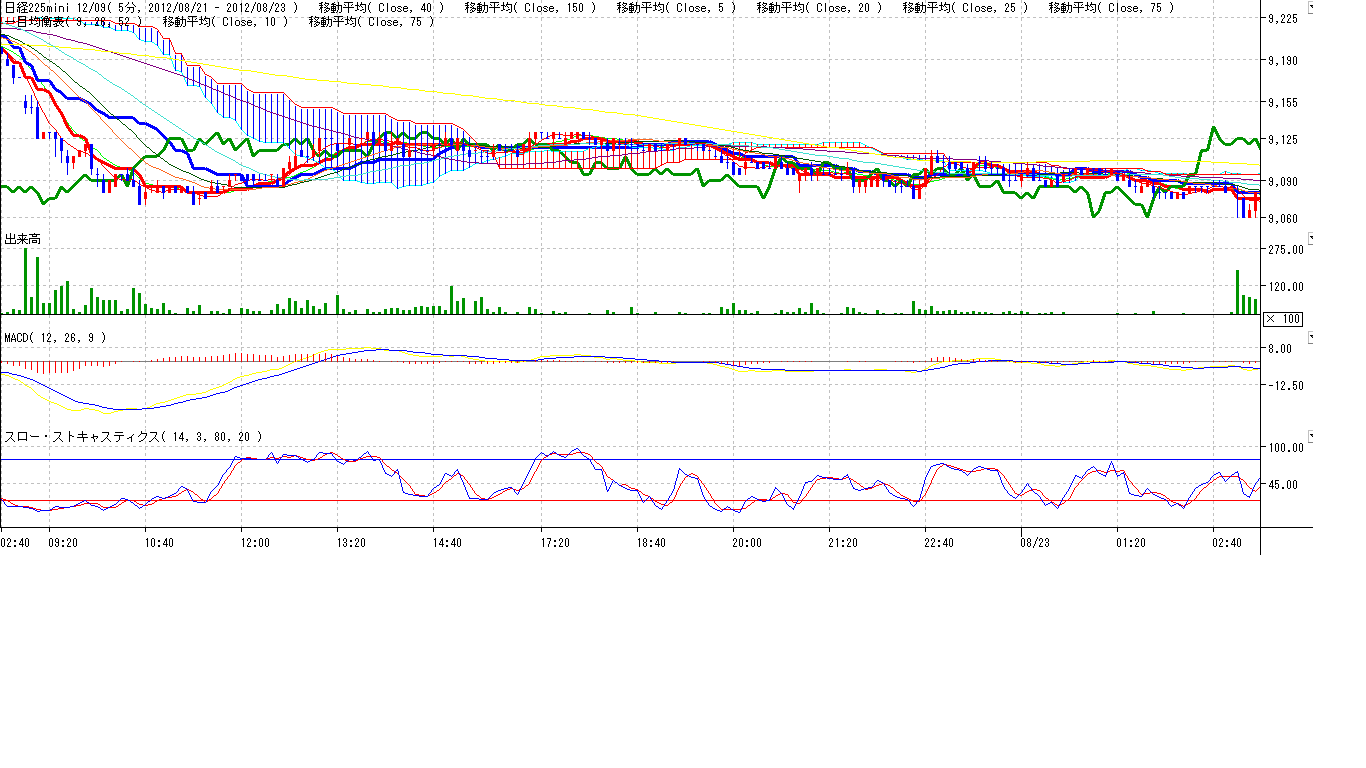Select the 移動平均( Close, 40 ) indicator label
Screen dimensions: 1366x768
click(x=381, y=8)
